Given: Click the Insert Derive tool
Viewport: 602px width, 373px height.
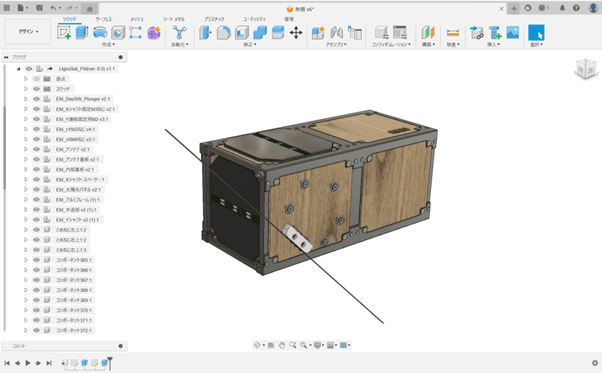Looking at the screenshot, I should (476, 33).
